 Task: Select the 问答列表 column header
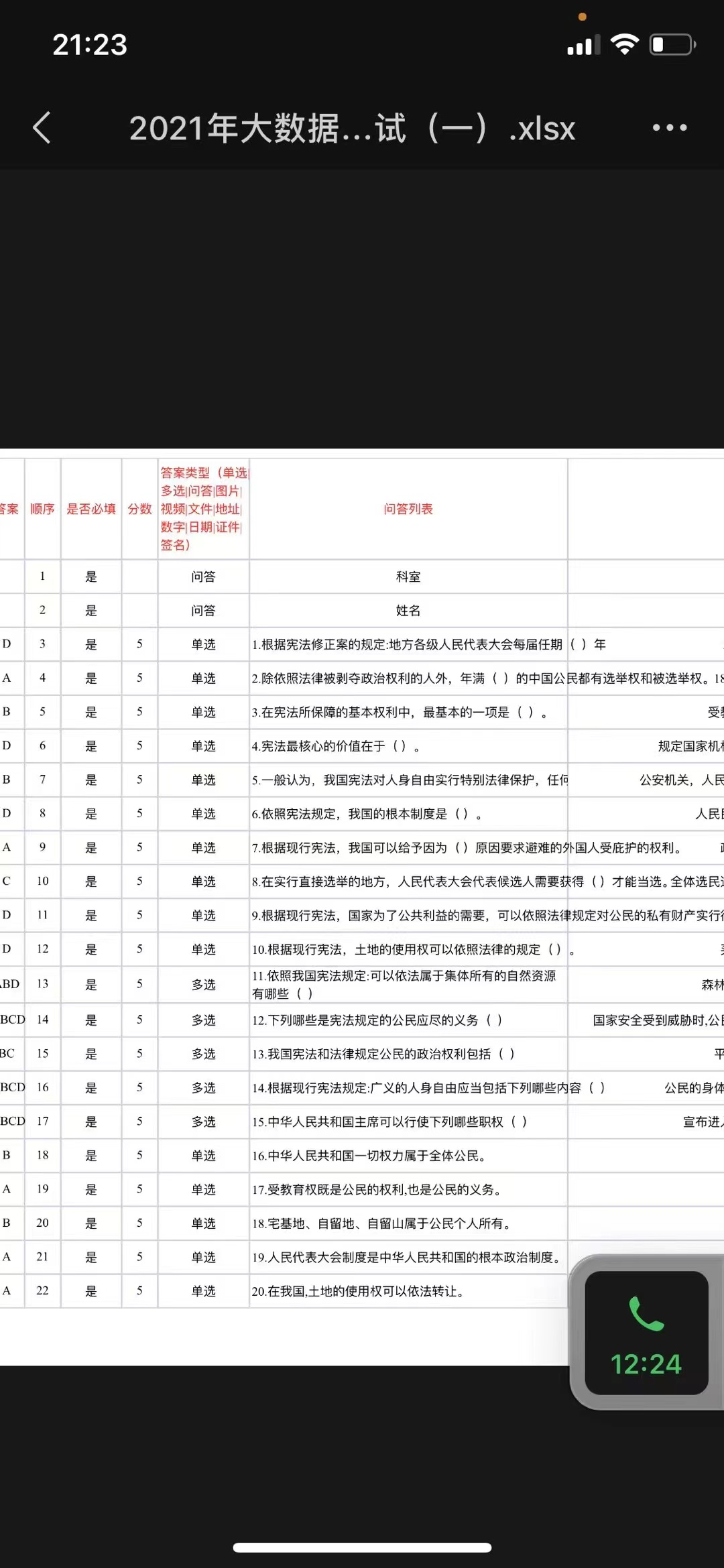(x=408, y=509)
